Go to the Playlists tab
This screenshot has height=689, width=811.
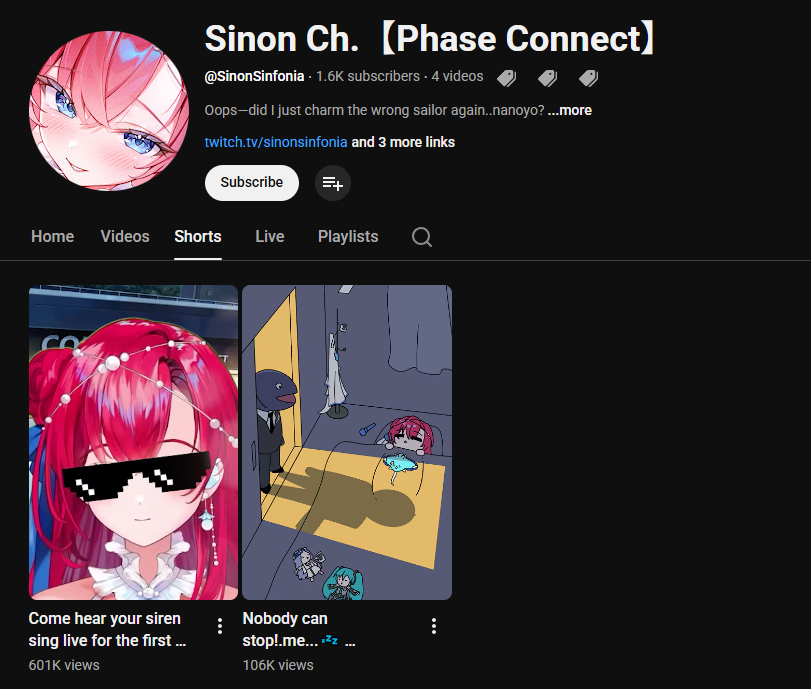[348, 236]
